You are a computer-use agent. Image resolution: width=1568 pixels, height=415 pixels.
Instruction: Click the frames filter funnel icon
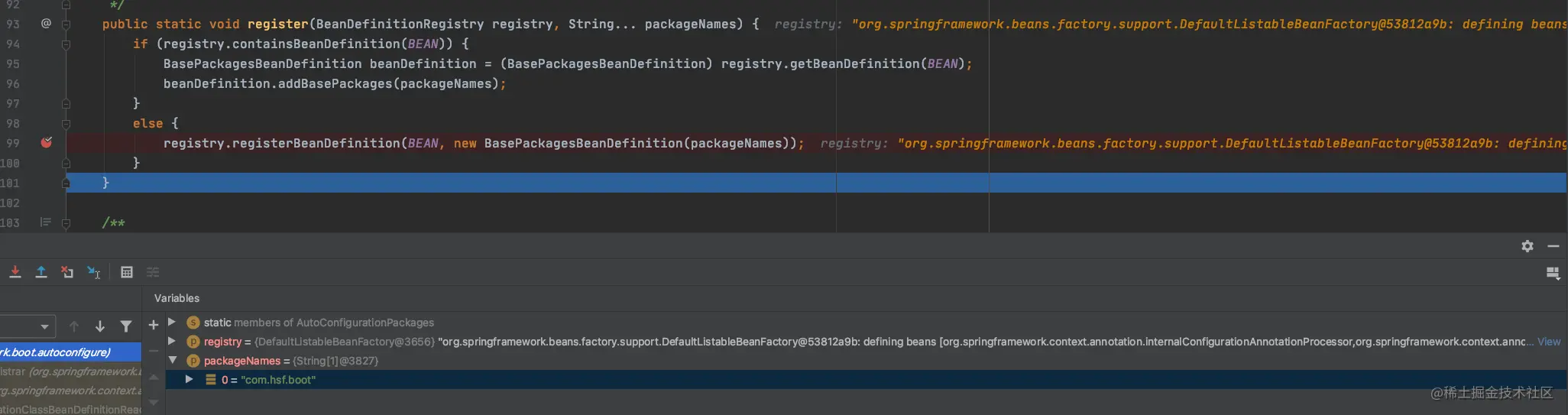[126, 326]
